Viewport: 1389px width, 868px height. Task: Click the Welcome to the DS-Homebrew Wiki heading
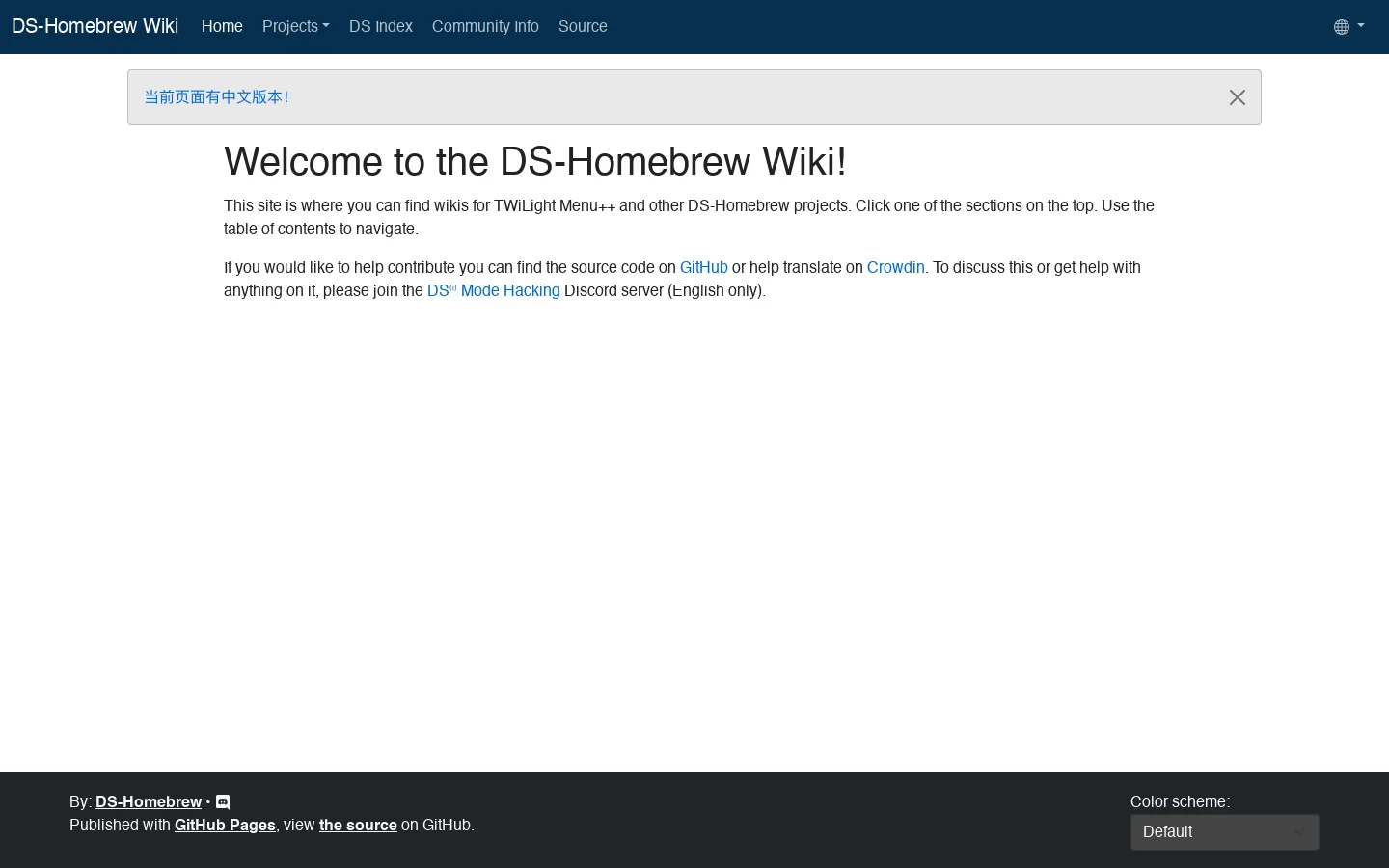coord(535,162)
